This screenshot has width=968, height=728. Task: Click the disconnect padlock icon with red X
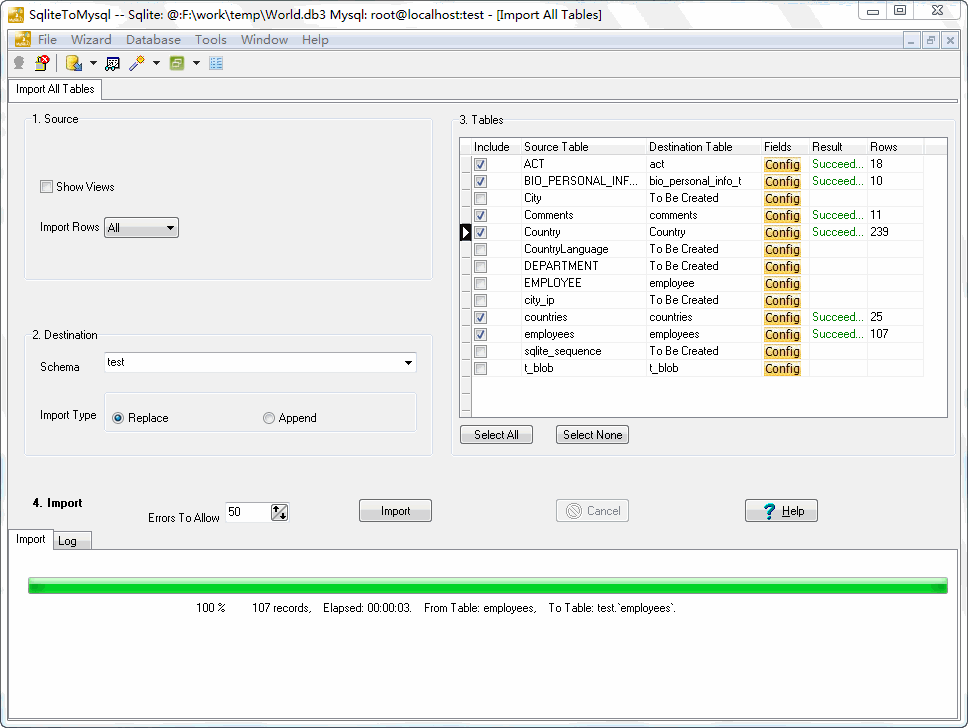(x=42, y=63)
